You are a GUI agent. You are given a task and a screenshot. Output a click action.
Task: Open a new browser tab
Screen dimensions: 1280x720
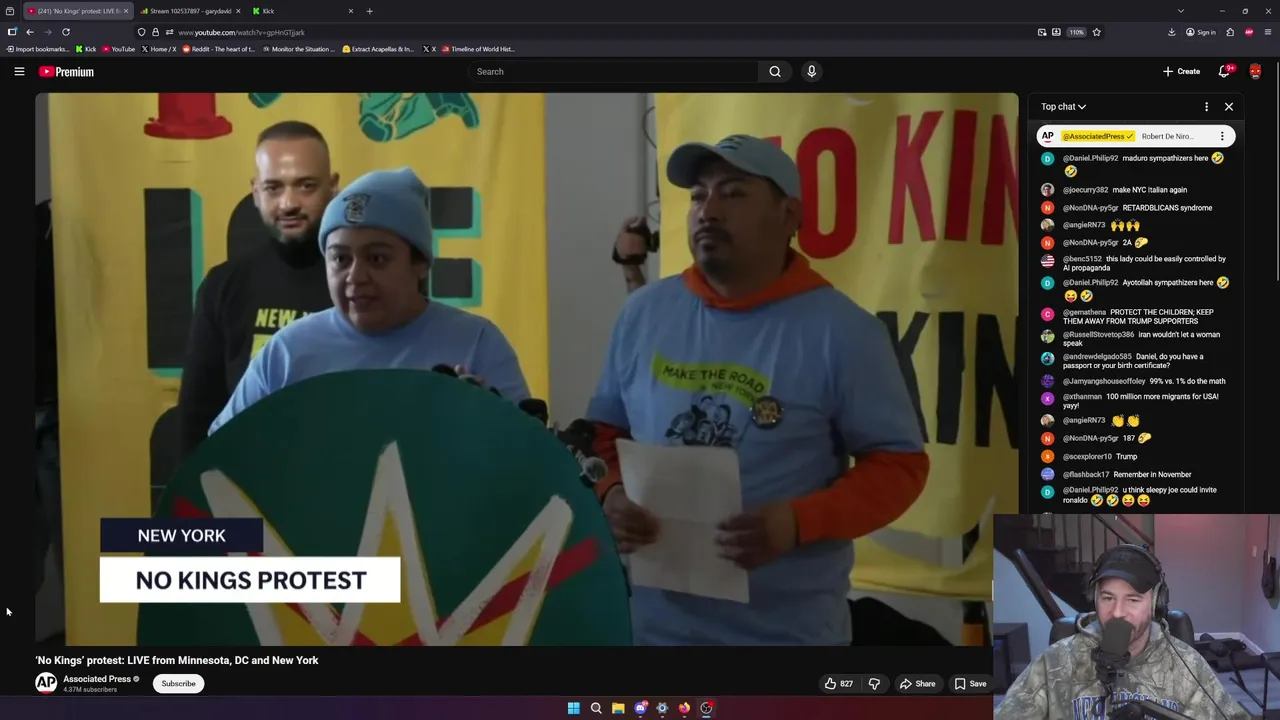coord(369,11)
